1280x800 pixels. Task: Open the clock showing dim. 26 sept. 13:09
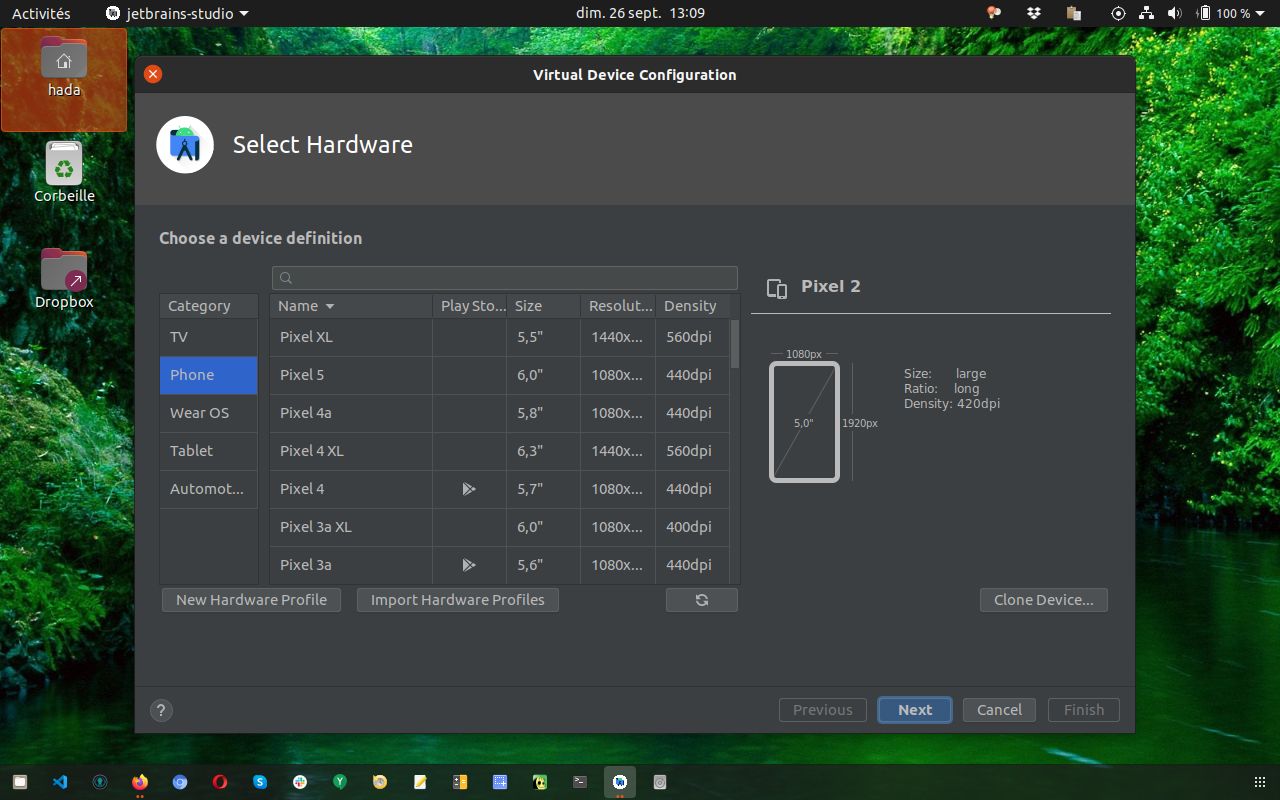pyautogui.click(x=641, y=13)
